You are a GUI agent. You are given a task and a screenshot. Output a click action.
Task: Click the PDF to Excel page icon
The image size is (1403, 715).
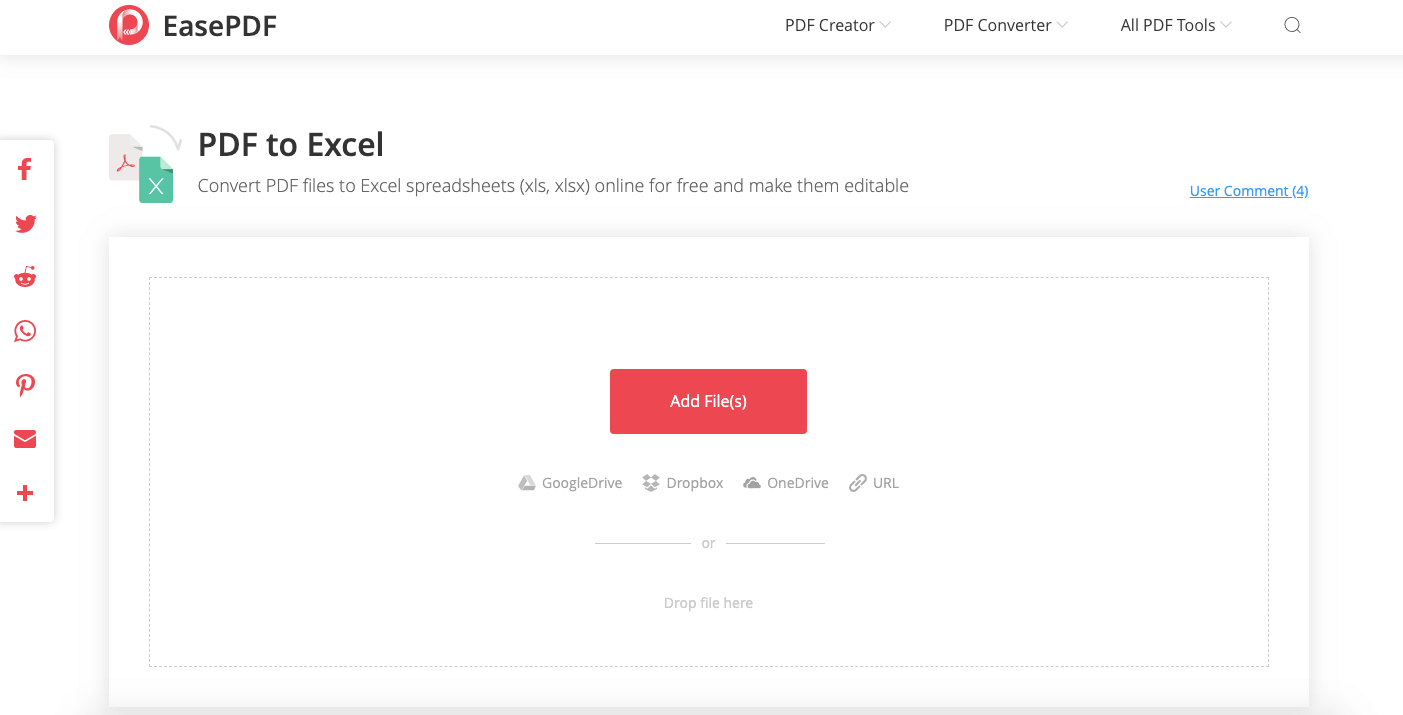click(x=143, y=163)
